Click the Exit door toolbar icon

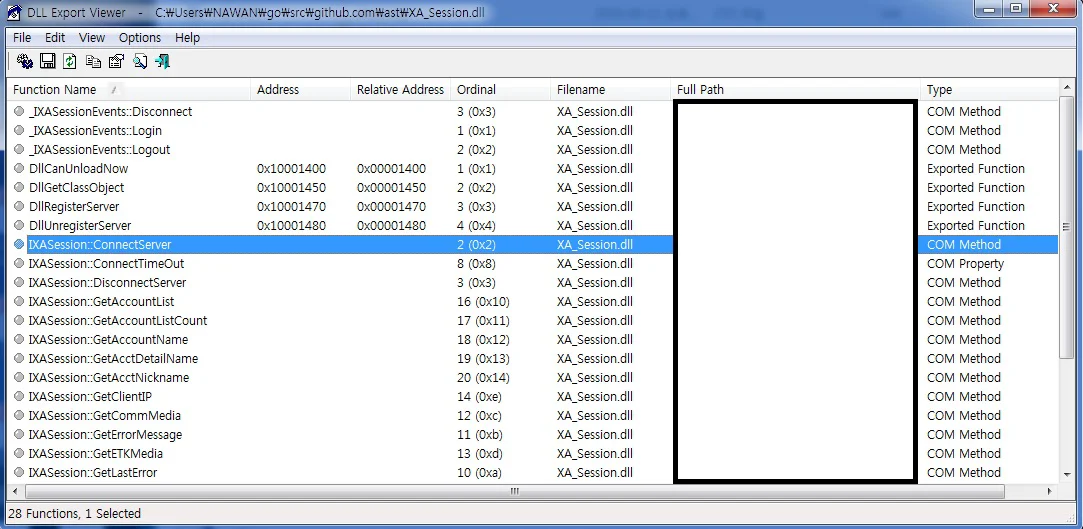coord(162,61)
